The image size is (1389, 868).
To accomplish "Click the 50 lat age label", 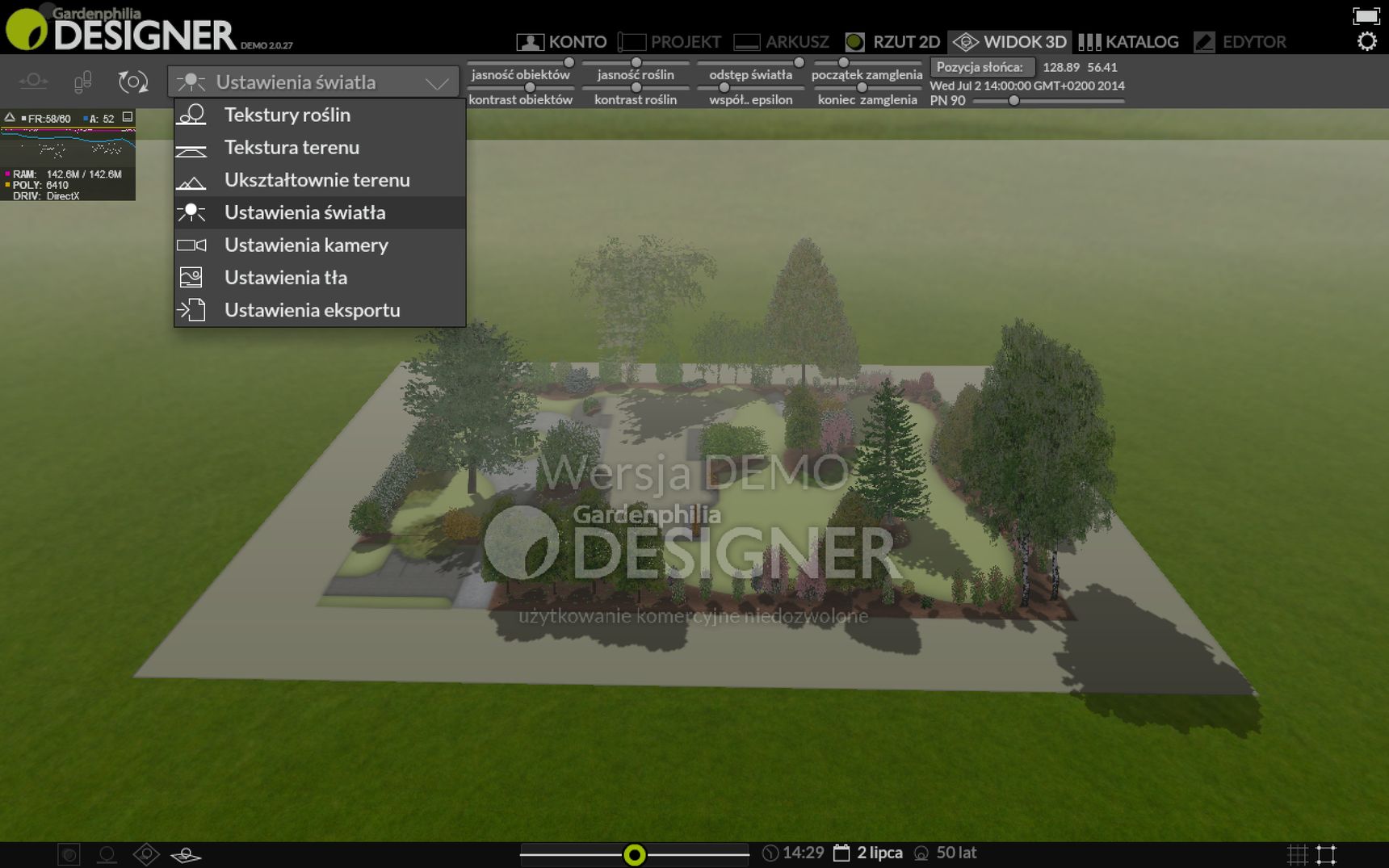I will (x=956, y=853).
